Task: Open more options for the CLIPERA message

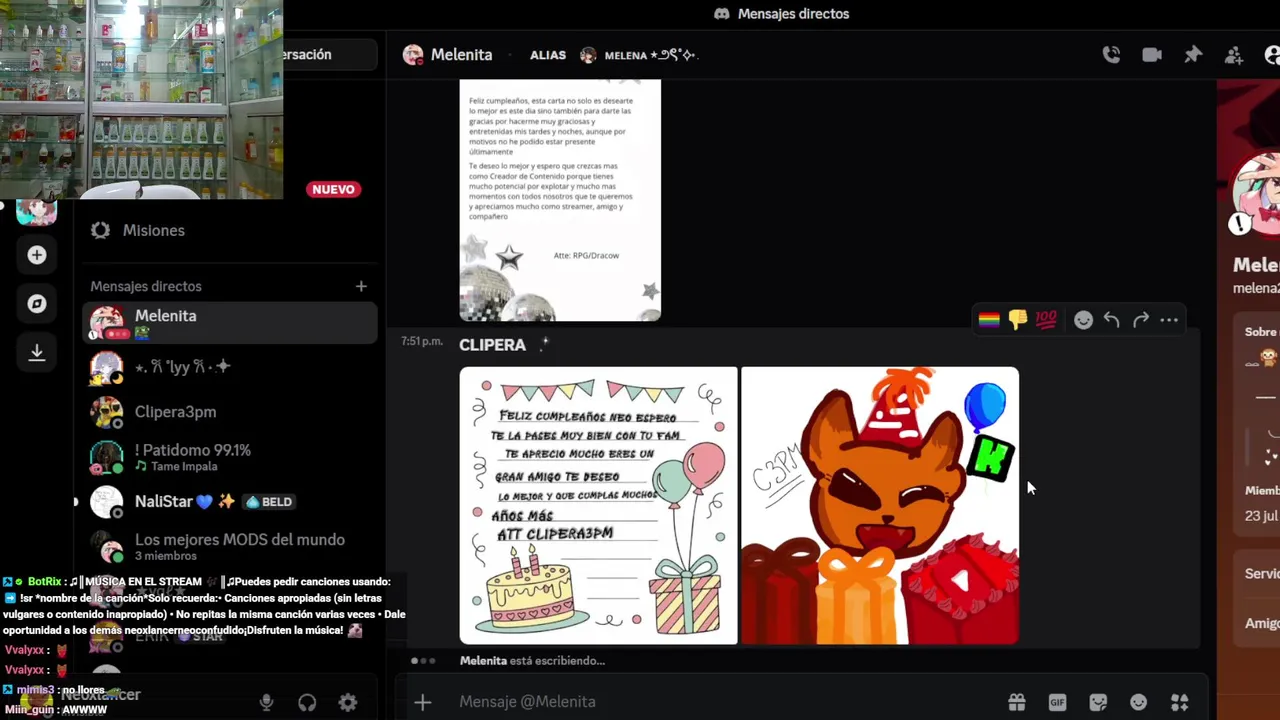Action: [1169, 320]
